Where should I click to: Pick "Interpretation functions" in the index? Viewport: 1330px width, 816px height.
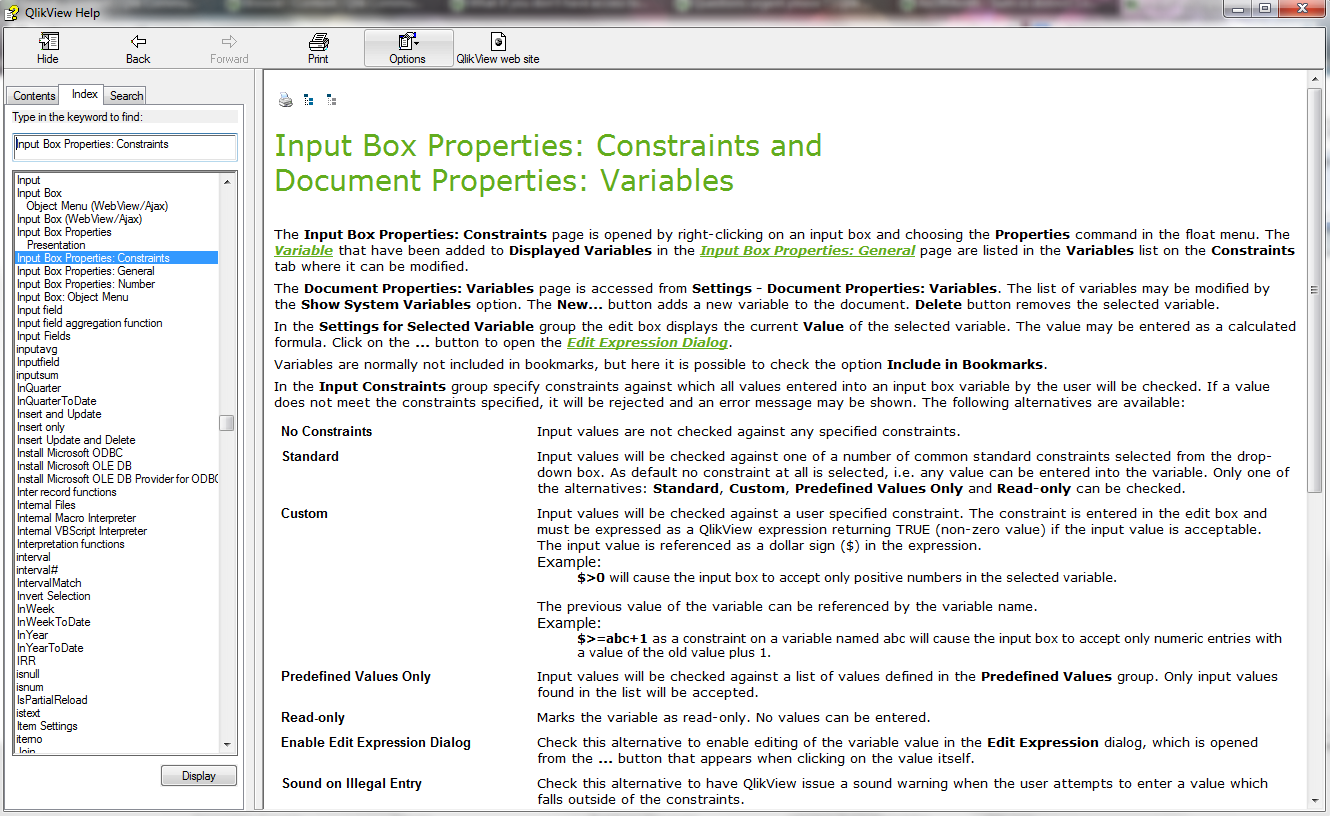[x=70, y=544]
